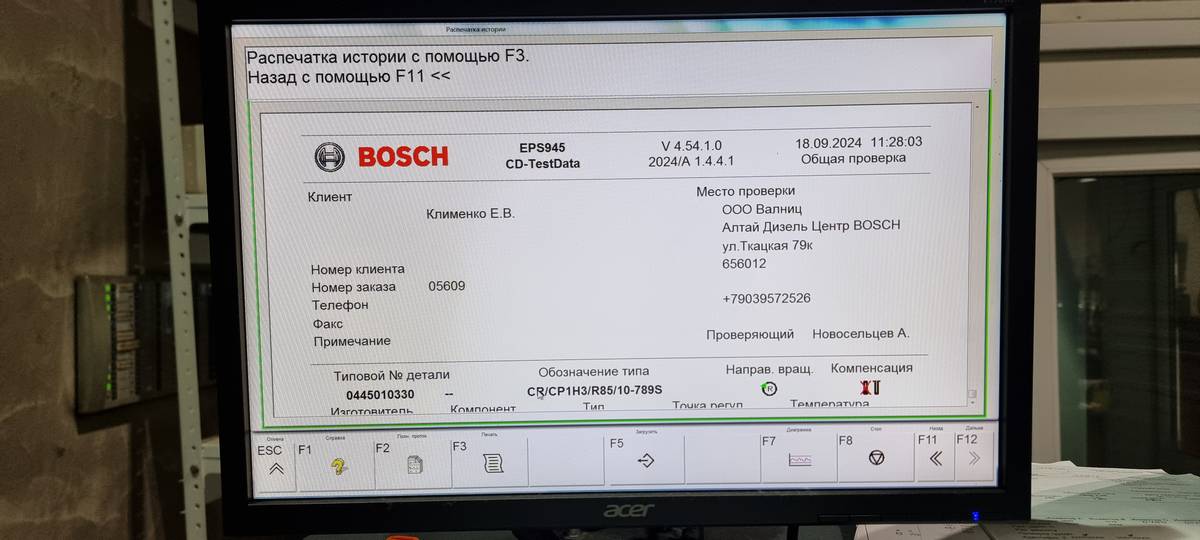Stop the test using the F8 icon
Screen dimensions: 1200x540
(x=876, y=457)
